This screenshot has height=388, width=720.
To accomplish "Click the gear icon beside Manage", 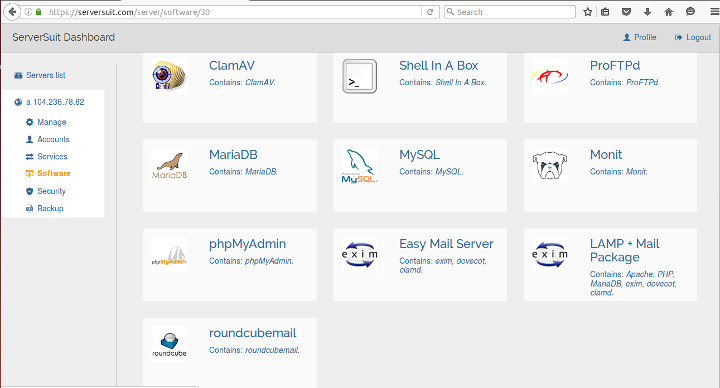I will (x=29, y=122).
